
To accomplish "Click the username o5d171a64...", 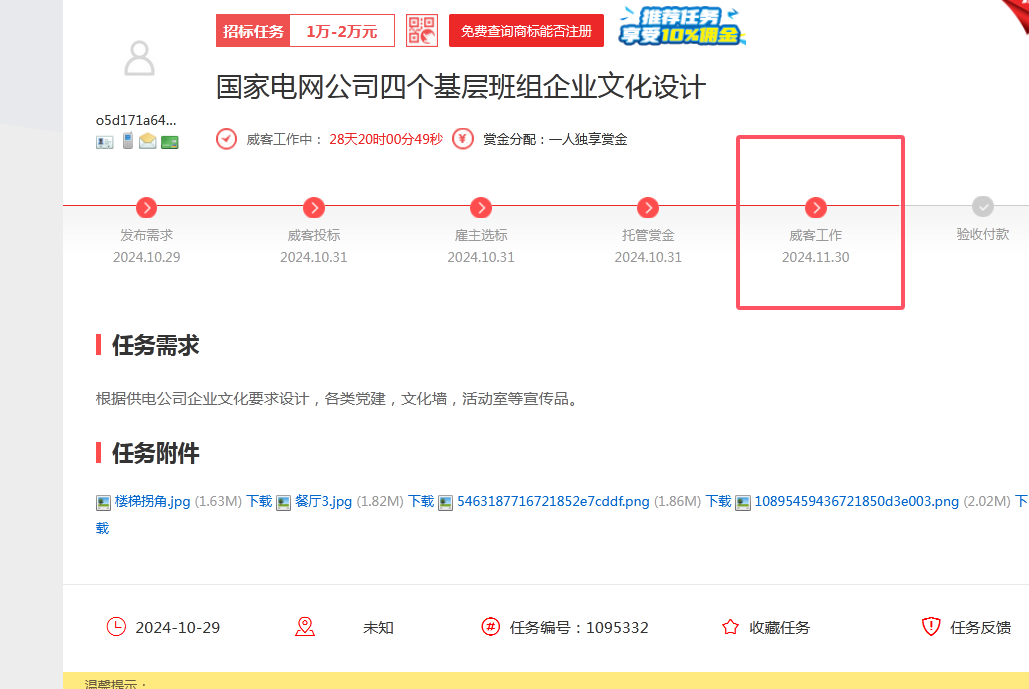I will [136, 120].
